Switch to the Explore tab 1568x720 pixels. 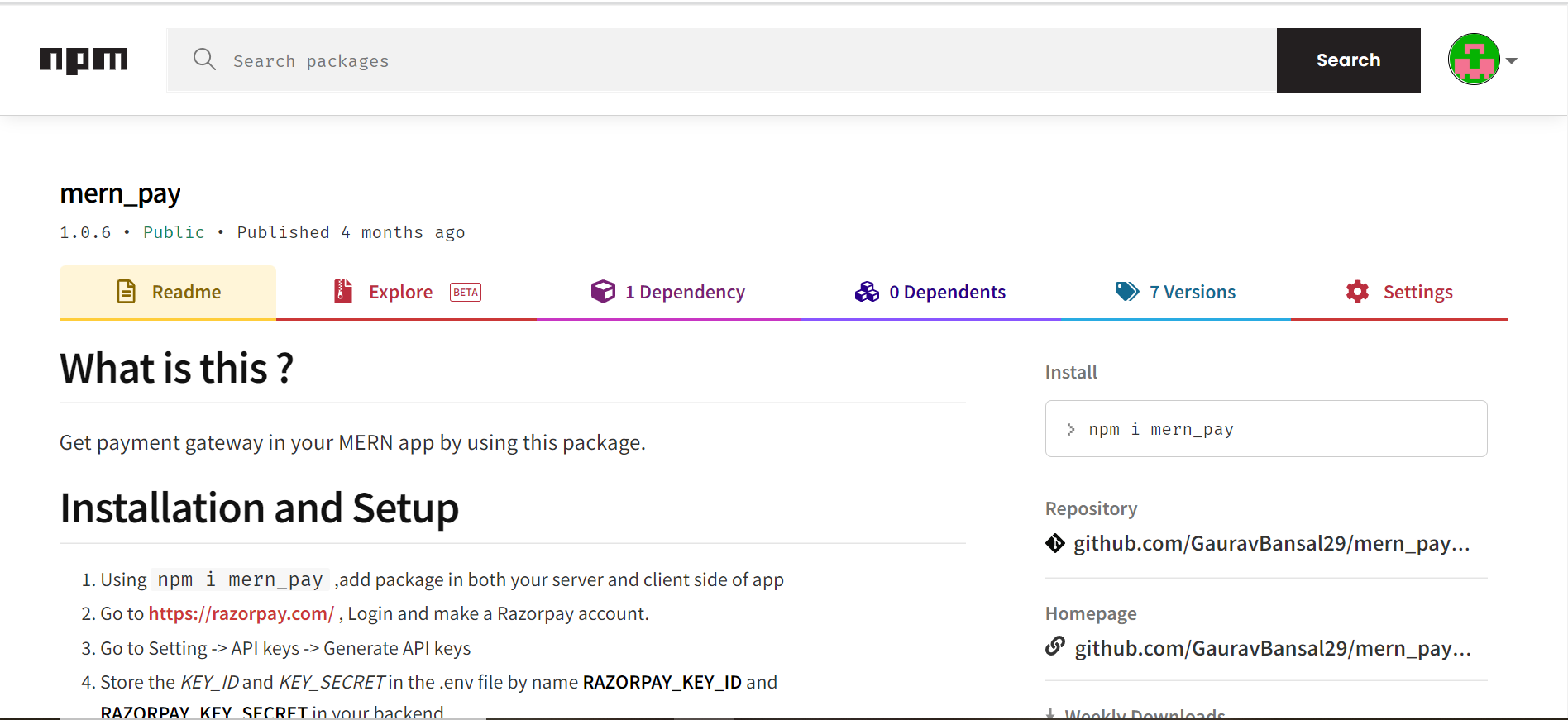point(407,292)
